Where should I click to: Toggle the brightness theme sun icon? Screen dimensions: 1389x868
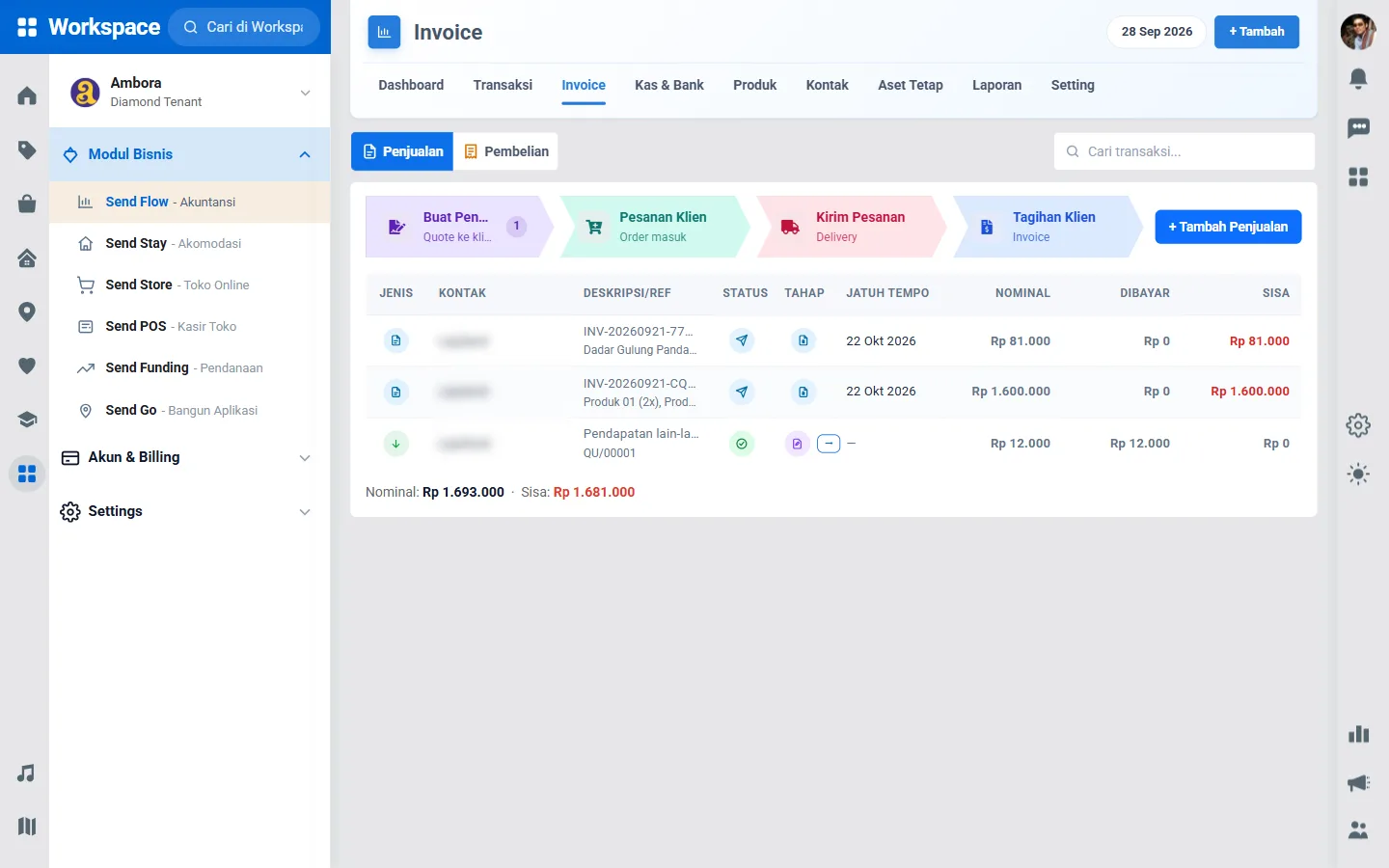tap(1358, 474)
